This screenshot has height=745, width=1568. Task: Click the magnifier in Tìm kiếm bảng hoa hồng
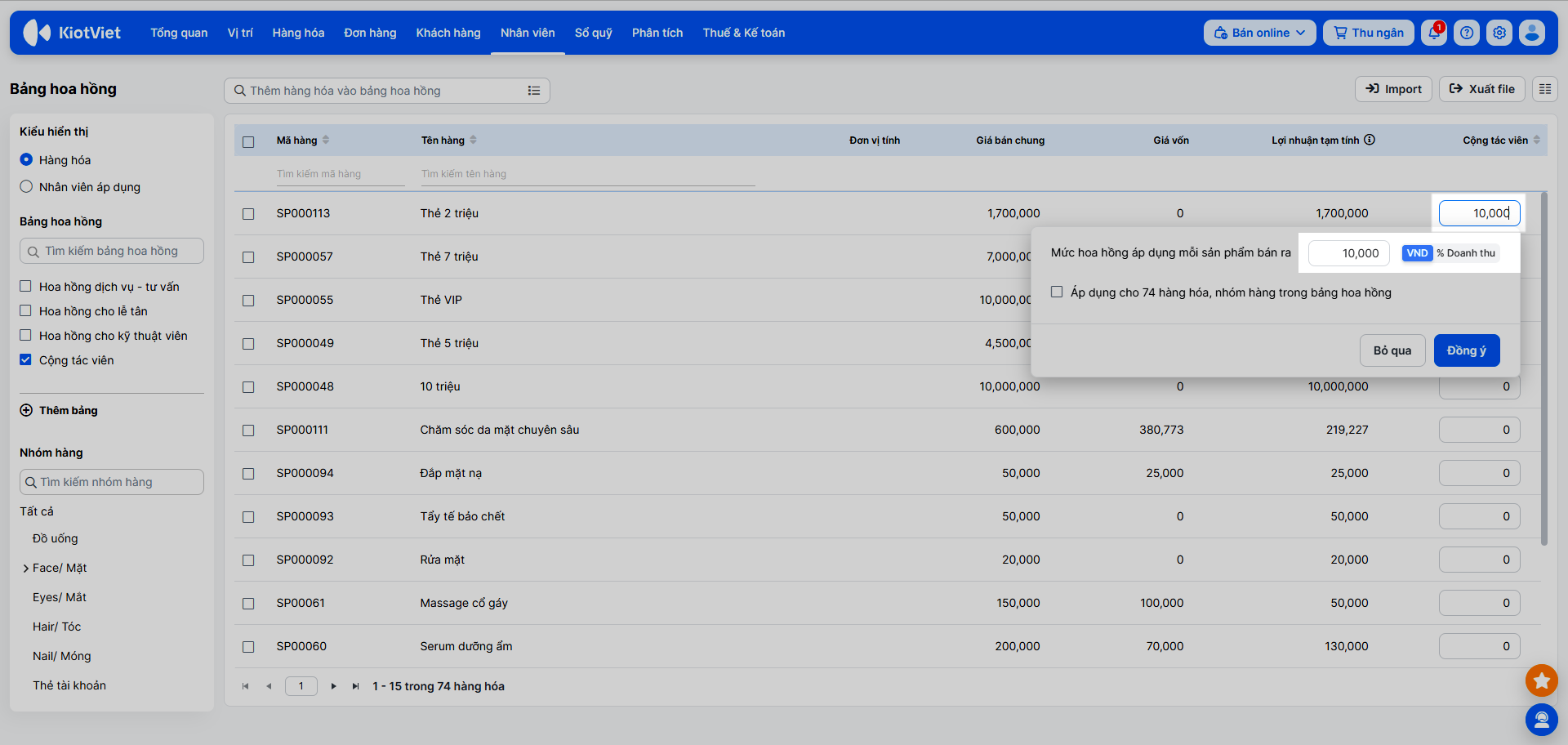33,252
